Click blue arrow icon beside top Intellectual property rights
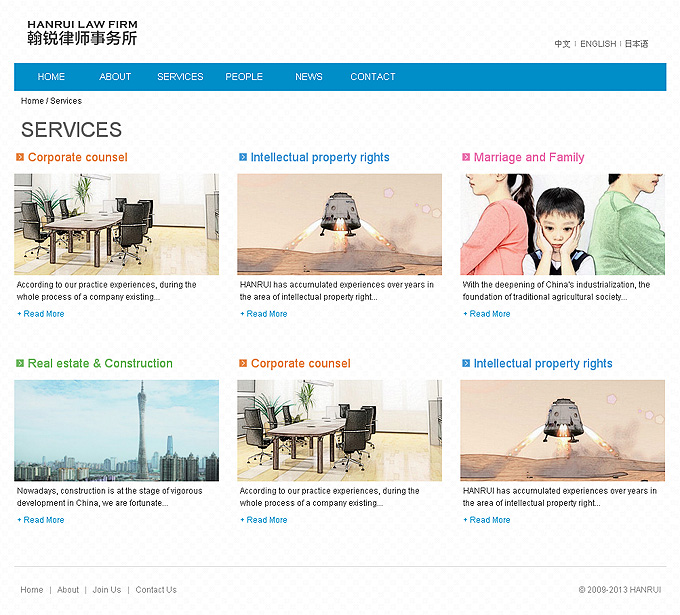The width and height of the screenshot is (680, 615). coord(243,157)
